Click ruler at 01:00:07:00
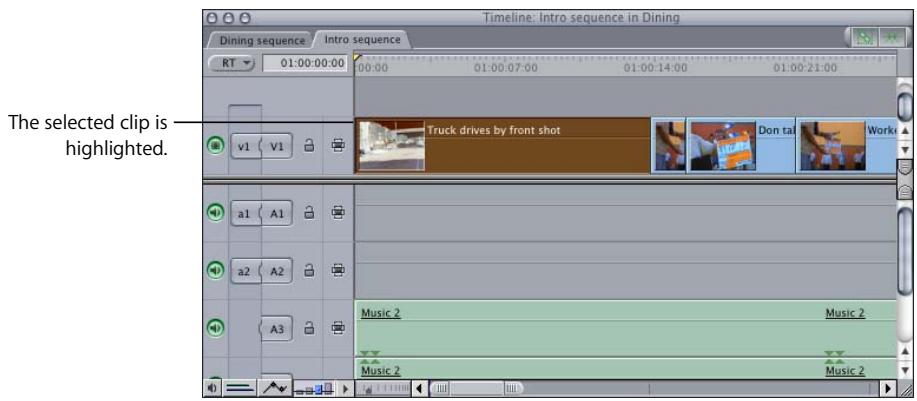This screenshot has height=401, width=917. point(505,68)
